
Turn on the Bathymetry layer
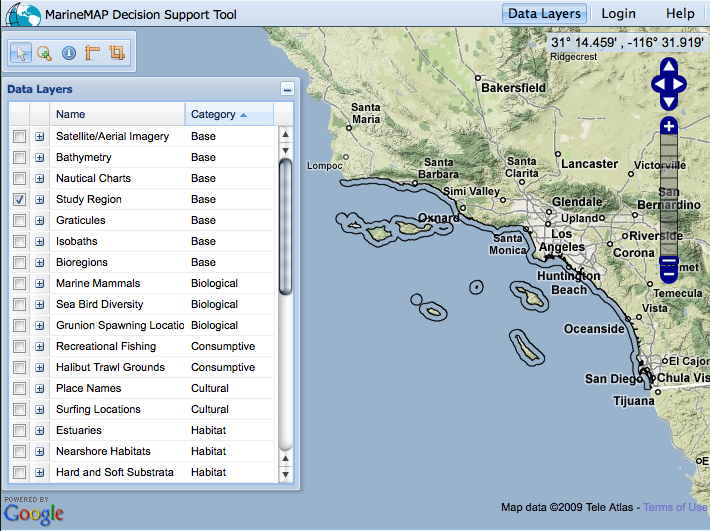click(19, 157)
